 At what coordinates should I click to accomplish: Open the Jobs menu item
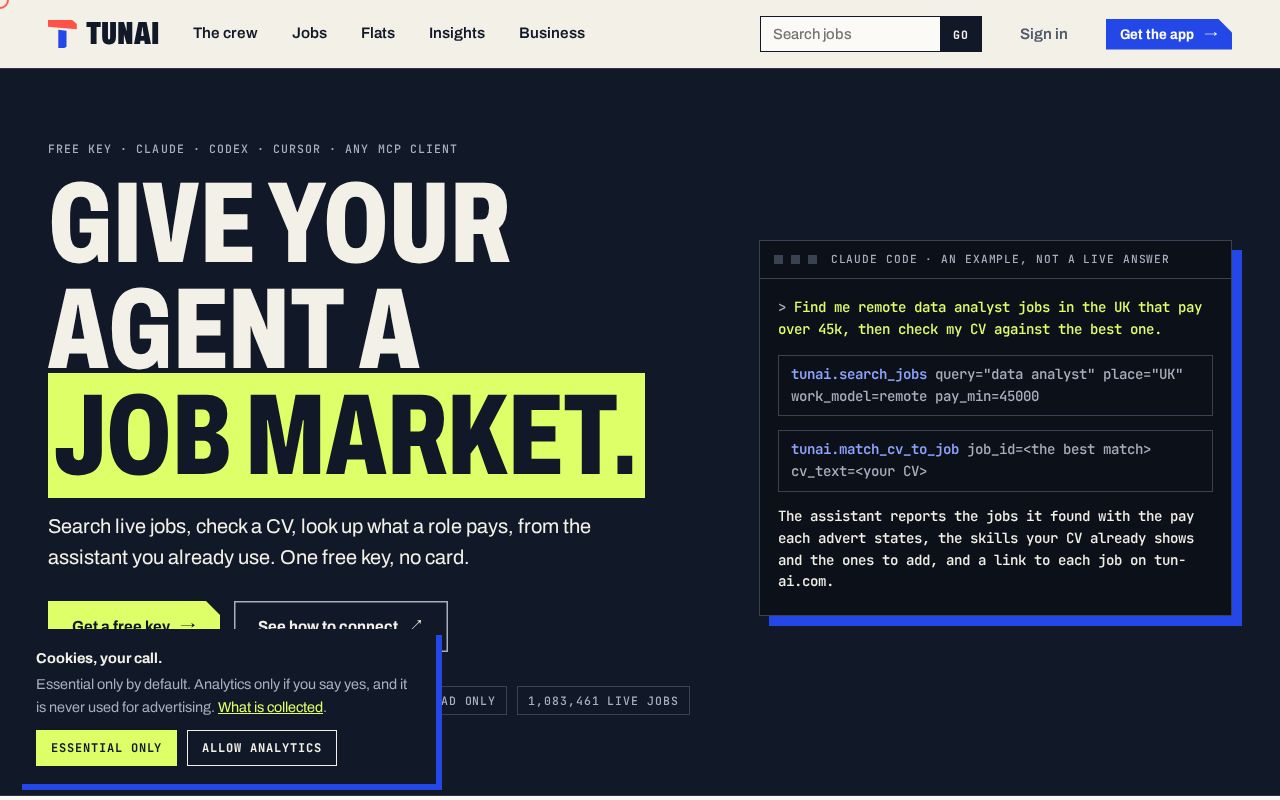(309, 33)
